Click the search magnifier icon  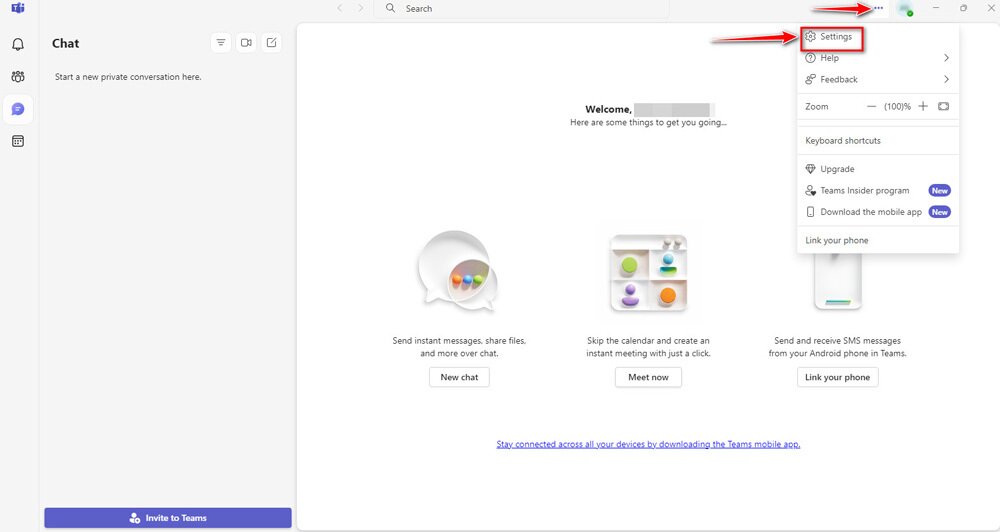390,8
